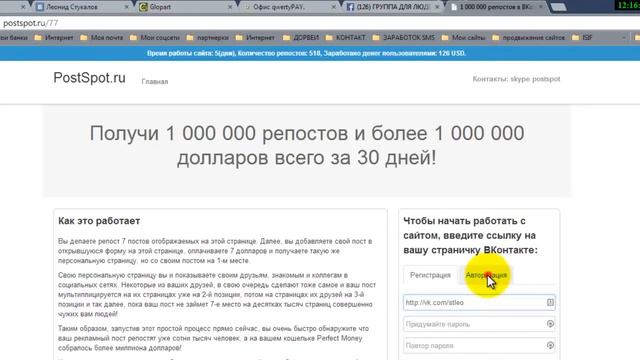
Task: Open the ЗАРАБОТОК SMS bookmark folder
Action: coord(404,38)
